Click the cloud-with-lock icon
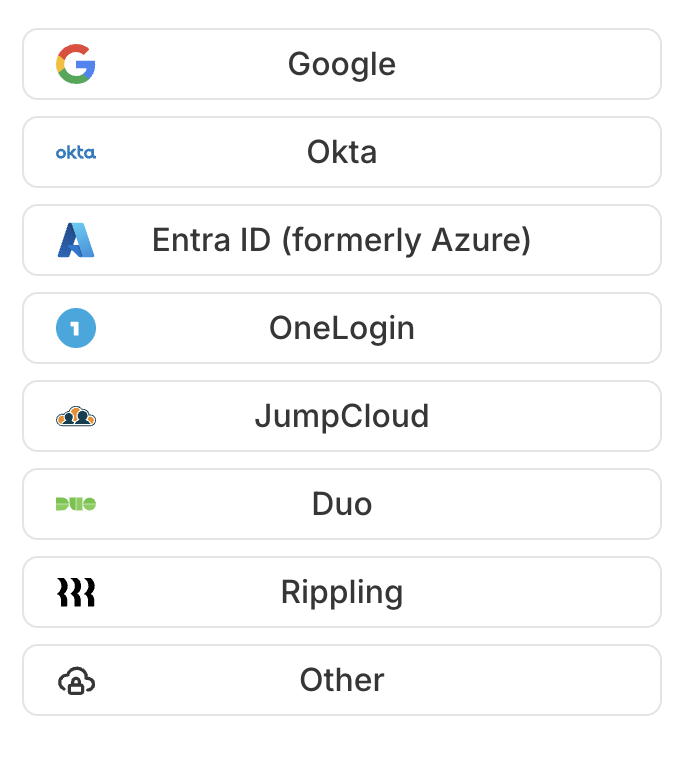Viewport: 698px width, 758px height. click(76, 681)
